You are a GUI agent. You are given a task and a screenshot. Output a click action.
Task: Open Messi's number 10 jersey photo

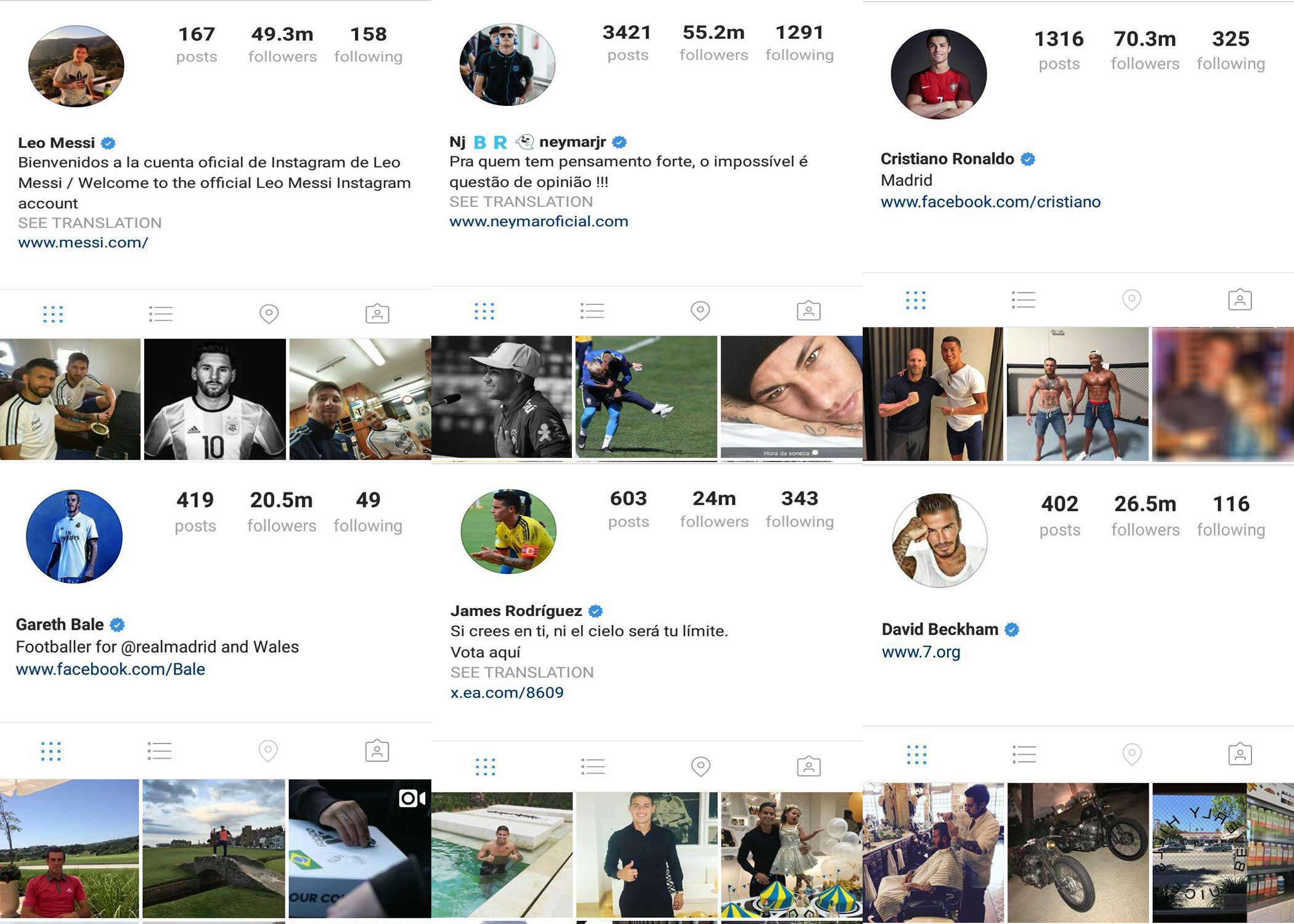[x=214, y=399]
